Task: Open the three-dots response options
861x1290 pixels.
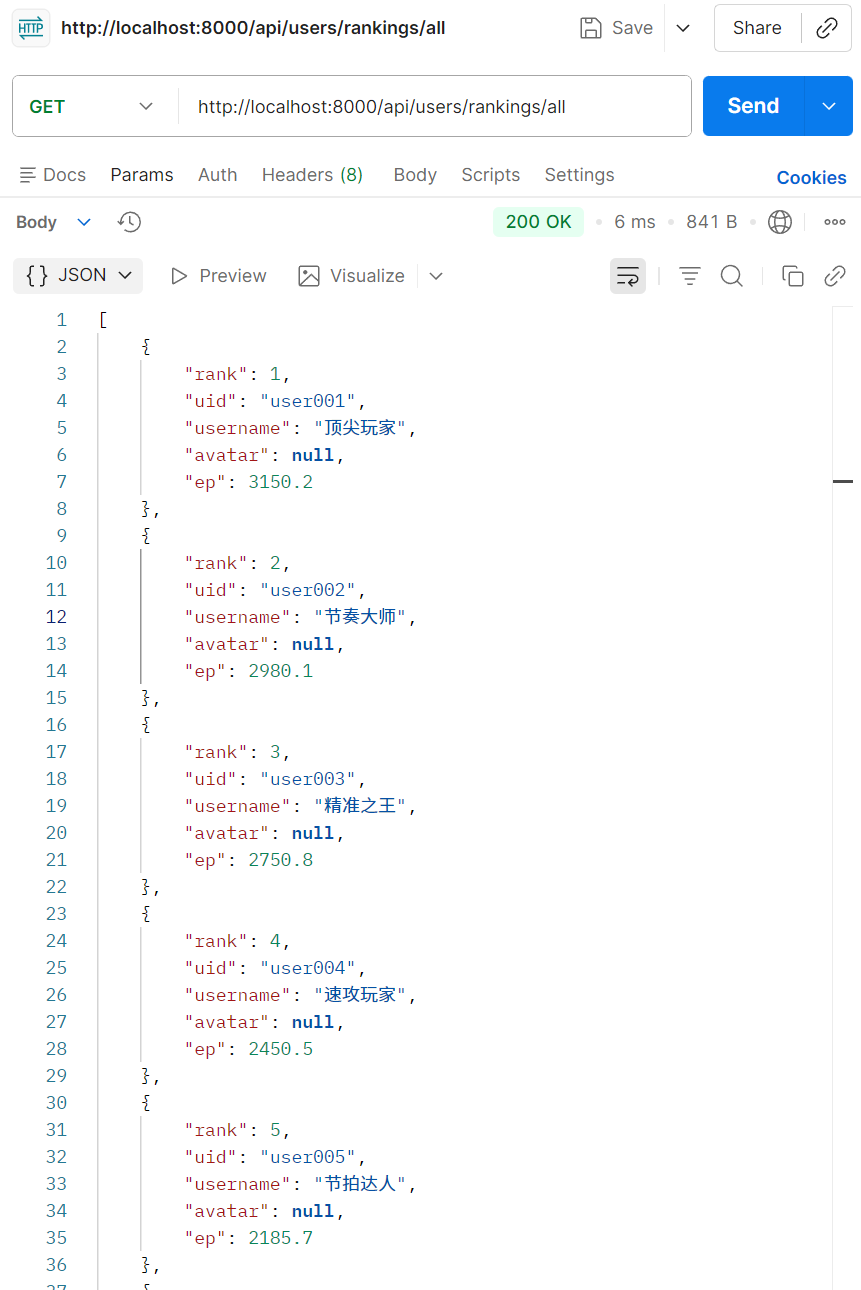Action: point(835,222)
